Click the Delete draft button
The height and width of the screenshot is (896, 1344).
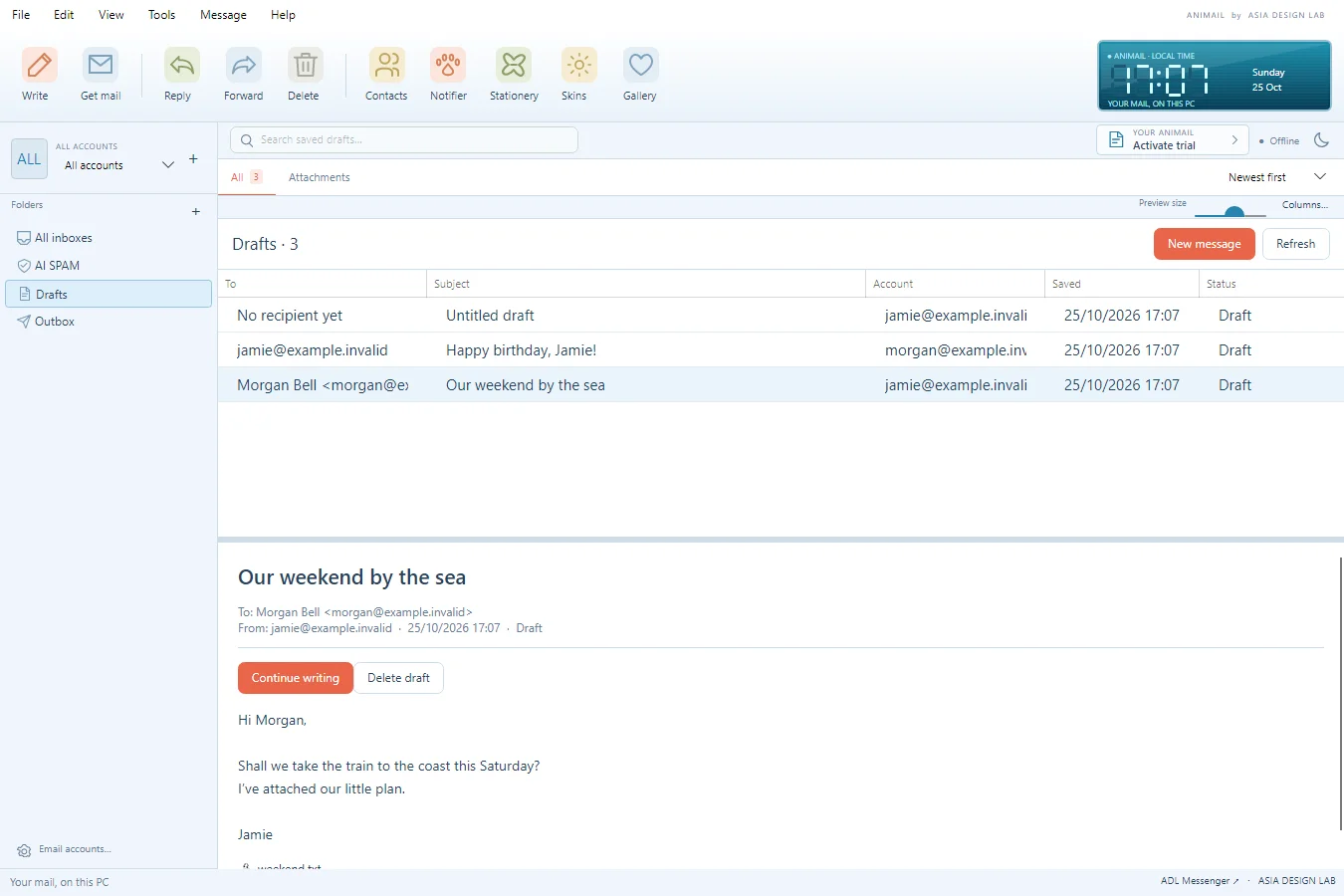point(398,678)
